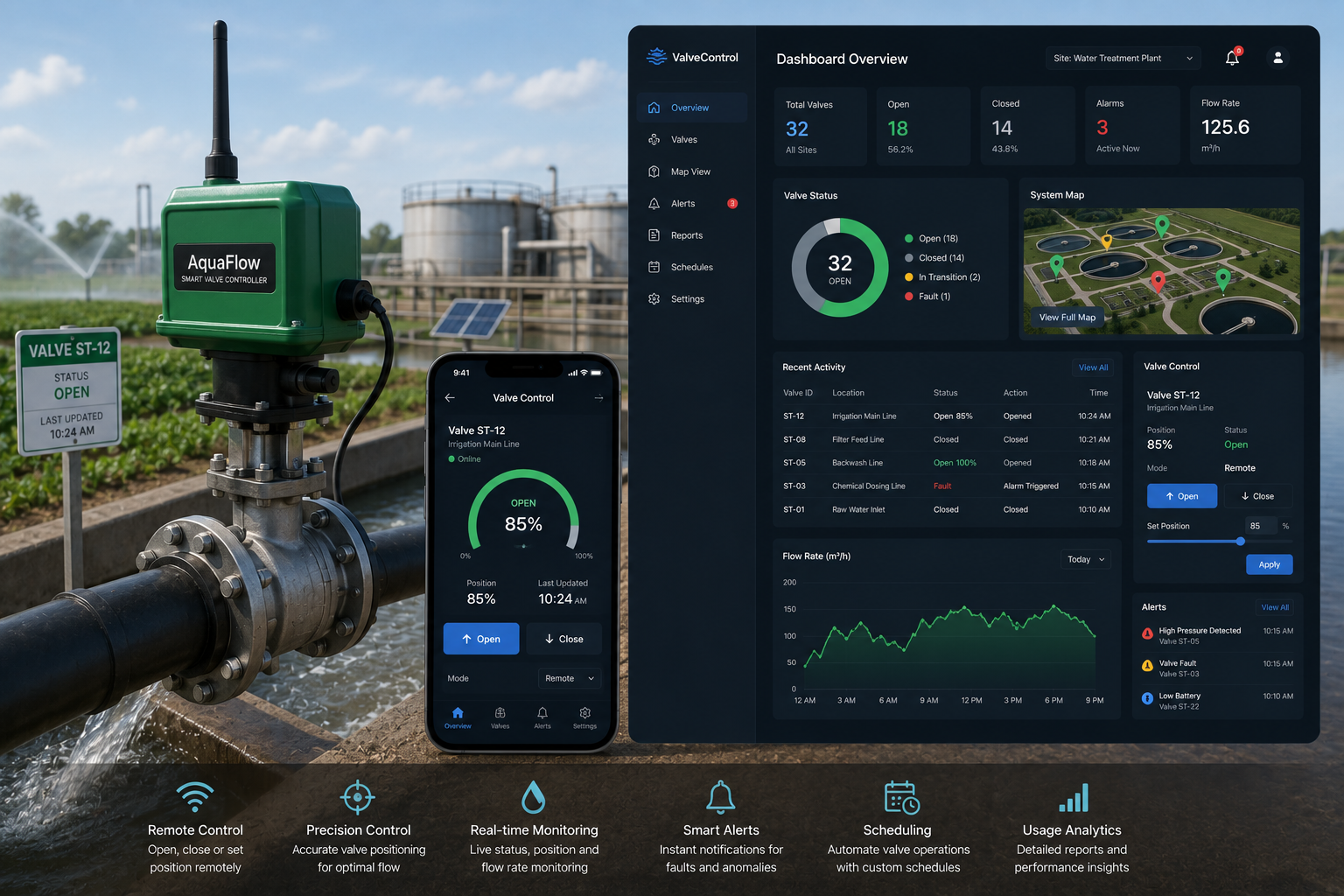Screen dimensions: 1344x896
Task: Click the ValveControl wave logo icon
Action: click(656, 57)
